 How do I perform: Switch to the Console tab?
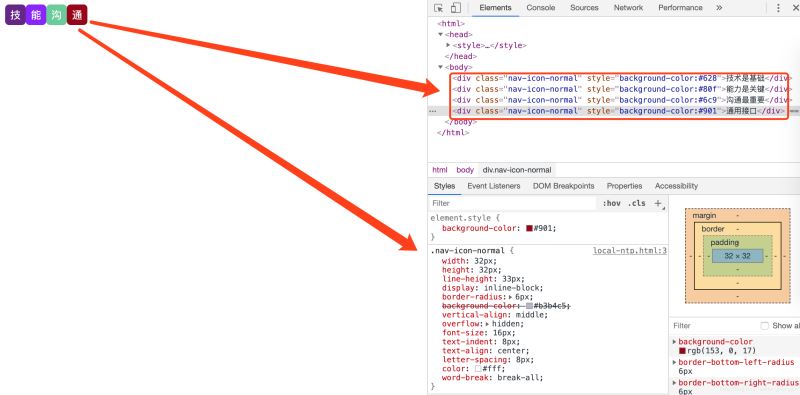[541, 8]
